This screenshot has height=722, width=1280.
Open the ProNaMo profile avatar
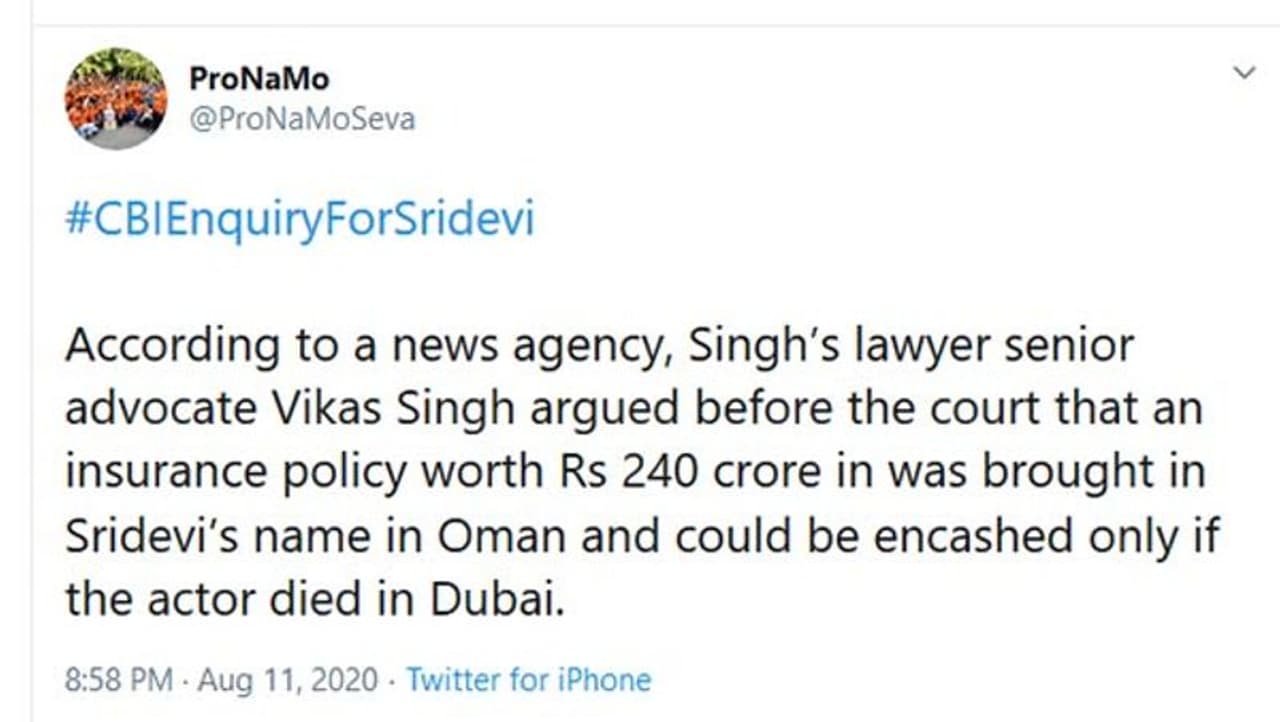click(x=116, y=99)
